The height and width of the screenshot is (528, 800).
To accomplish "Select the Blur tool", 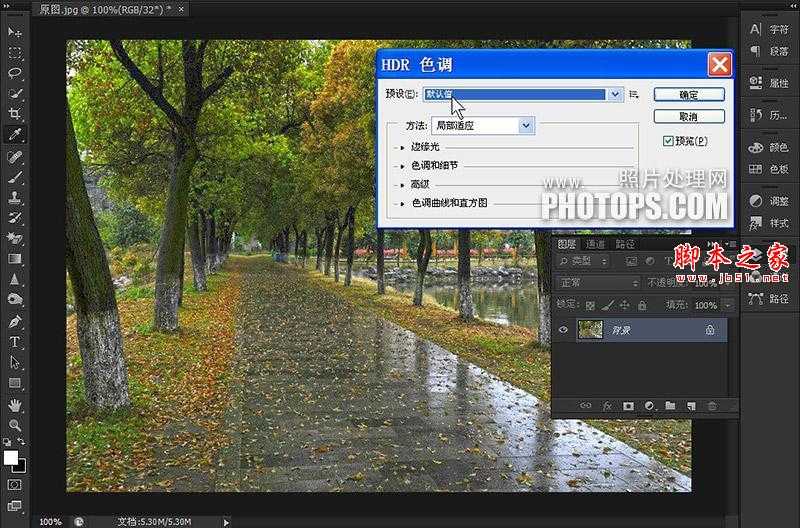I will (x=14, y=279).
